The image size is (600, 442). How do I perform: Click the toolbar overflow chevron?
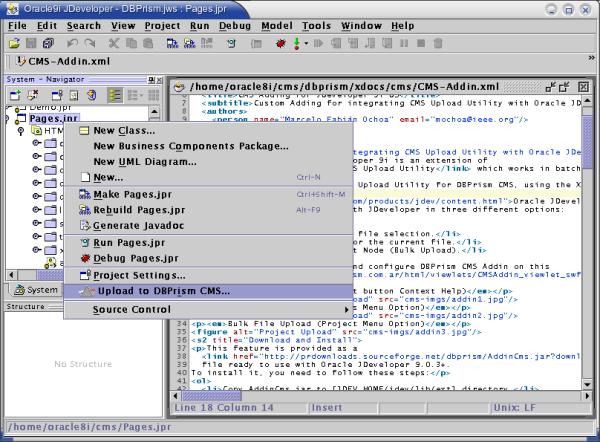pyautogui.click(x=592, y=58)
